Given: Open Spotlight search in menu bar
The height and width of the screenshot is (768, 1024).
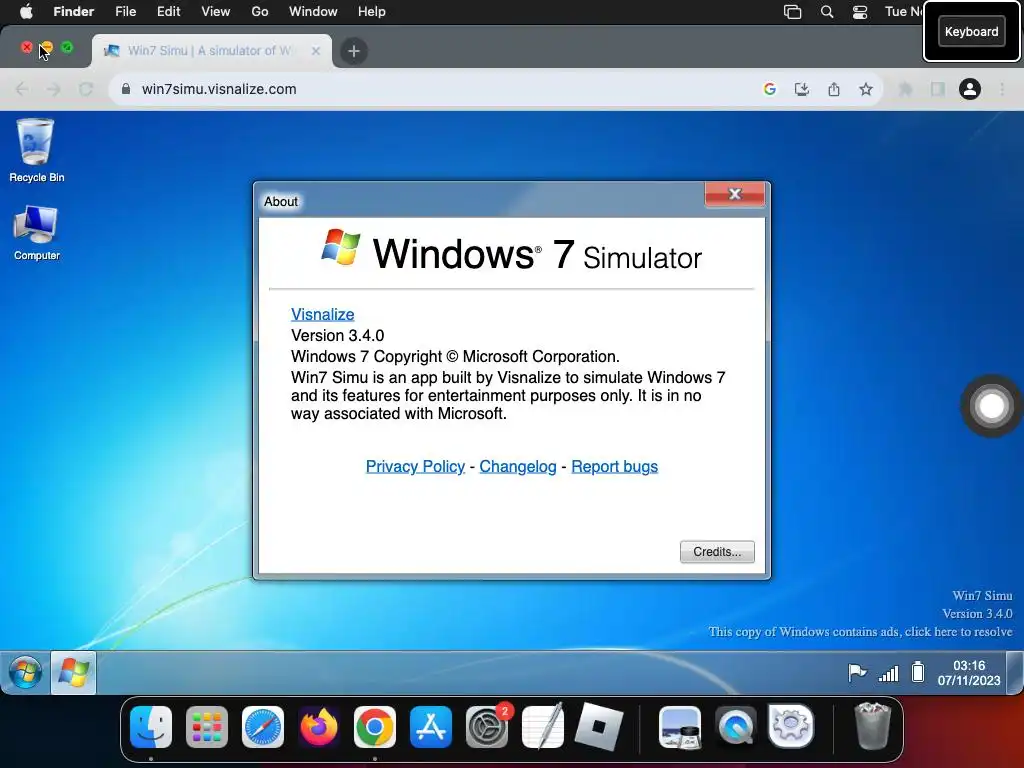Looking at the screenshot, I should (x=827, y=12).
